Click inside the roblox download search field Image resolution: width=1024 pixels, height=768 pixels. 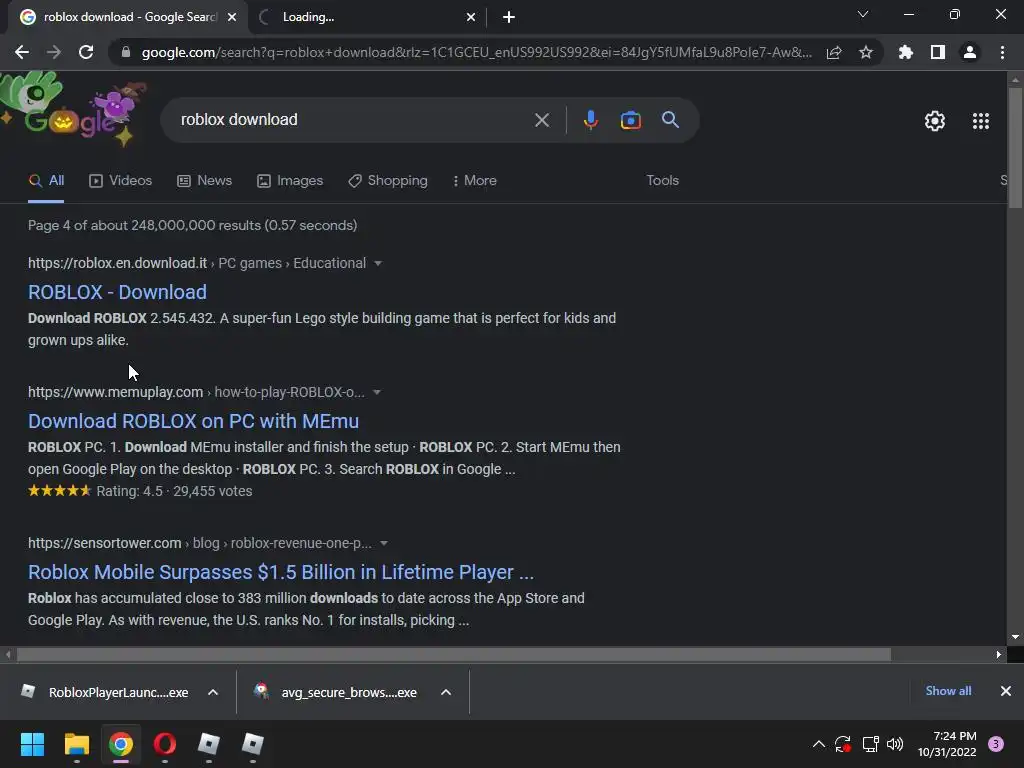pyautogui.click(x=353, y=120)
